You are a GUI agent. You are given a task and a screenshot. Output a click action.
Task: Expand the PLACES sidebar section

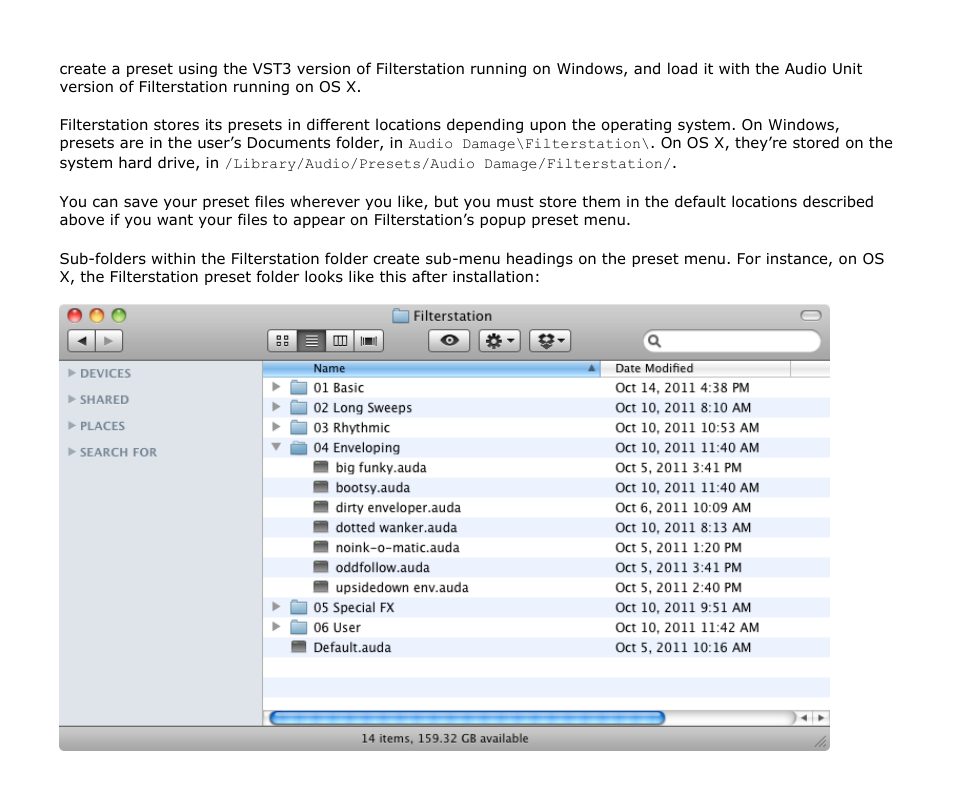point(72,425)
